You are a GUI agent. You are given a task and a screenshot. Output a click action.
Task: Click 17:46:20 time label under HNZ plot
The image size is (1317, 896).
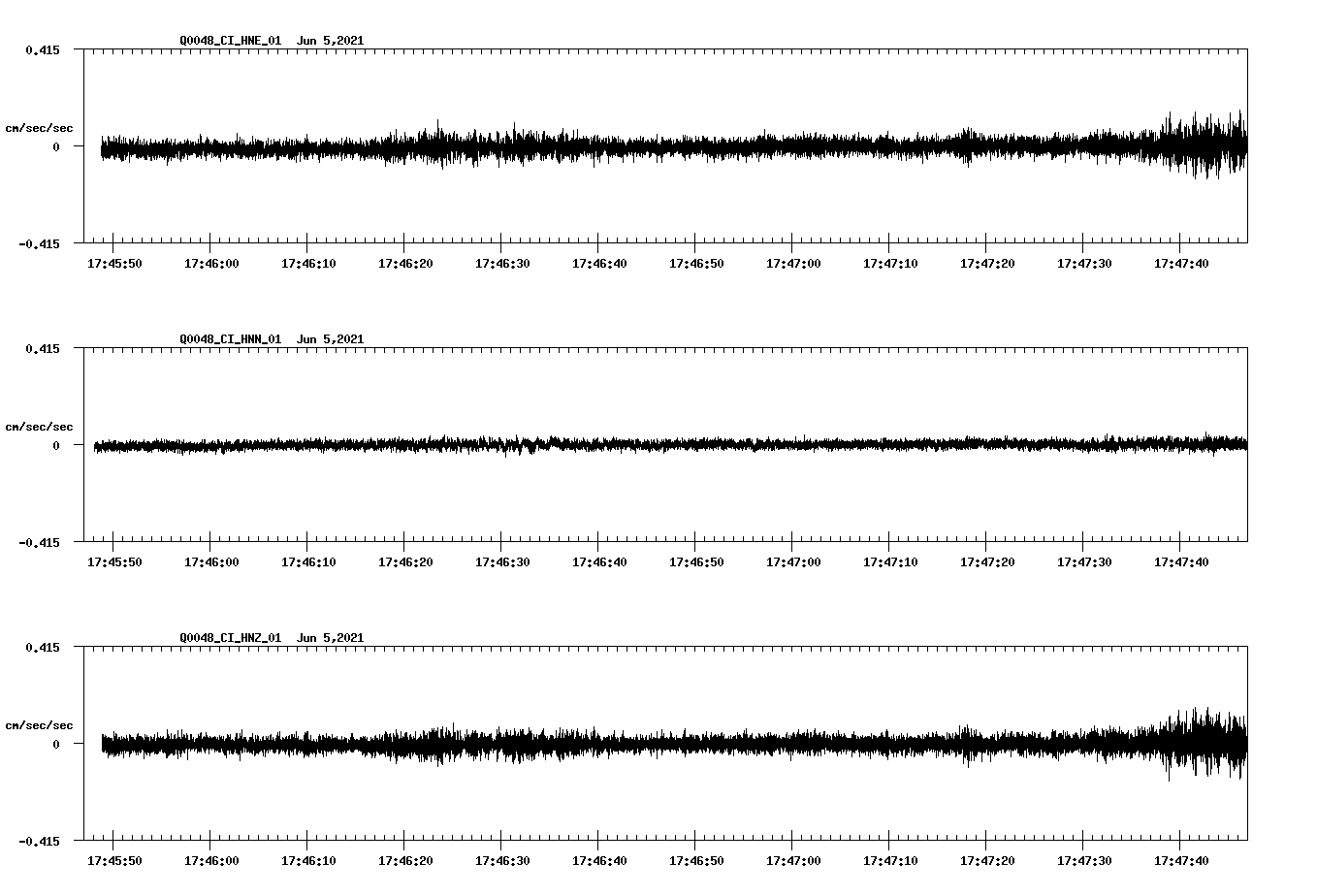click(x=405, y=861)
